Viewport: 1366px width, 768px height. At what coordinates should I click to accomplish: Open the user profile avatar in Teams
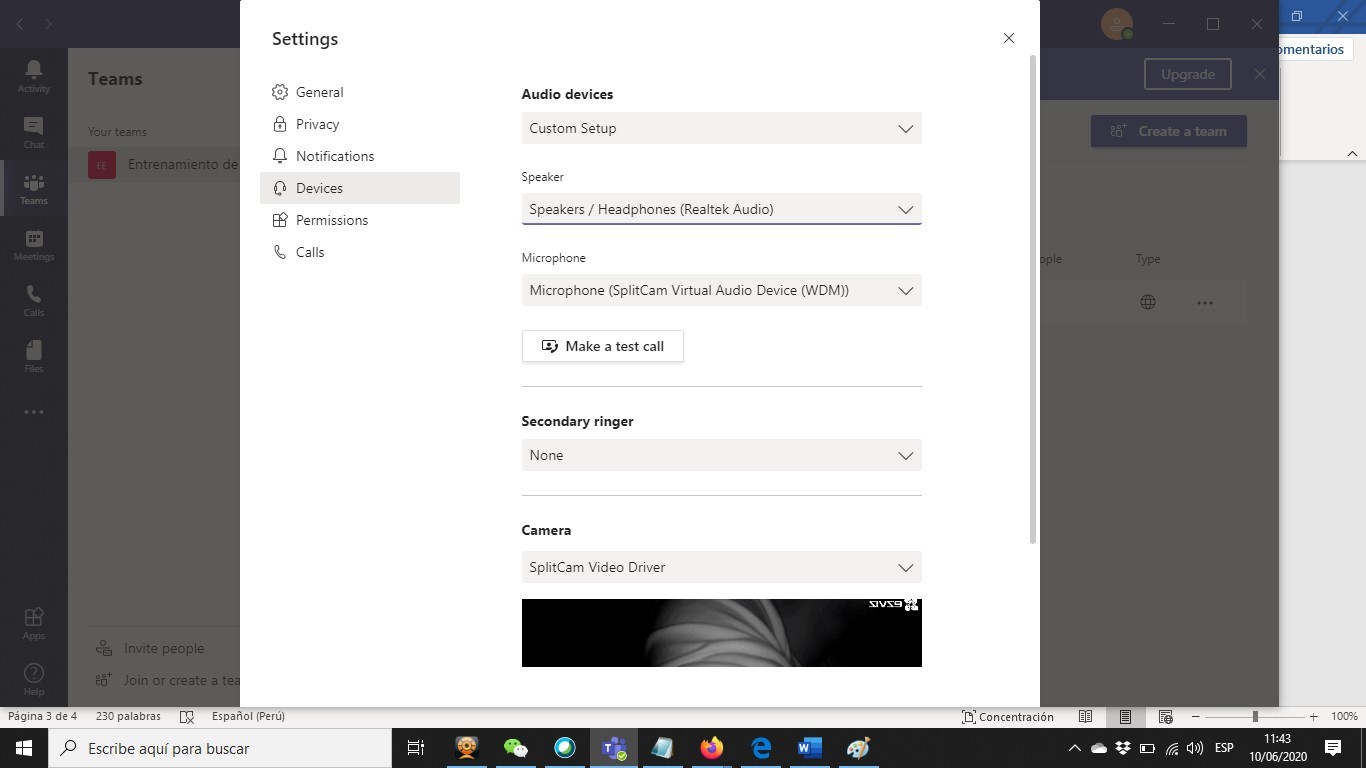point(1116,24)
